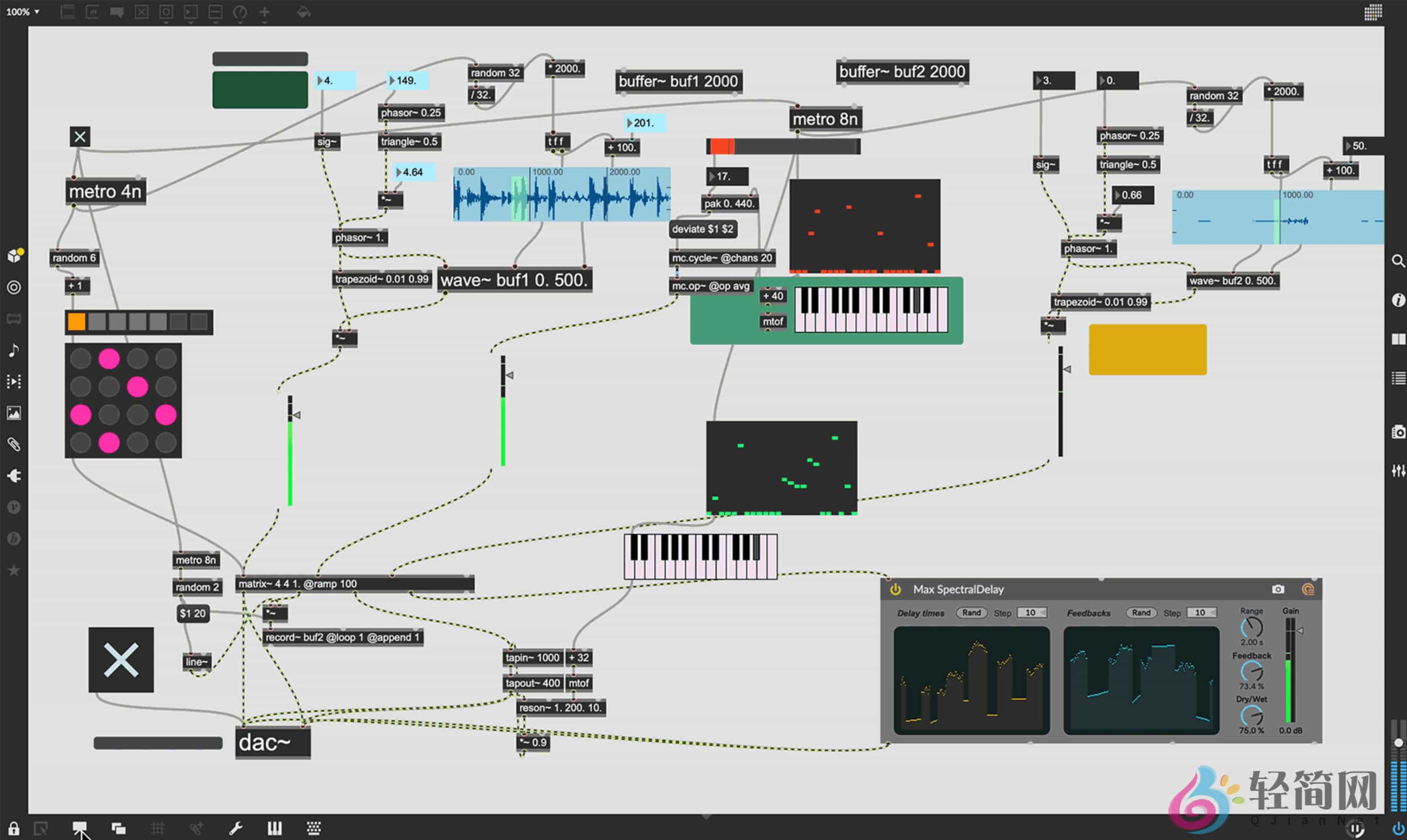Click the paint bucket format icon
The image size is (1407, 840).
tap(303, 12)
